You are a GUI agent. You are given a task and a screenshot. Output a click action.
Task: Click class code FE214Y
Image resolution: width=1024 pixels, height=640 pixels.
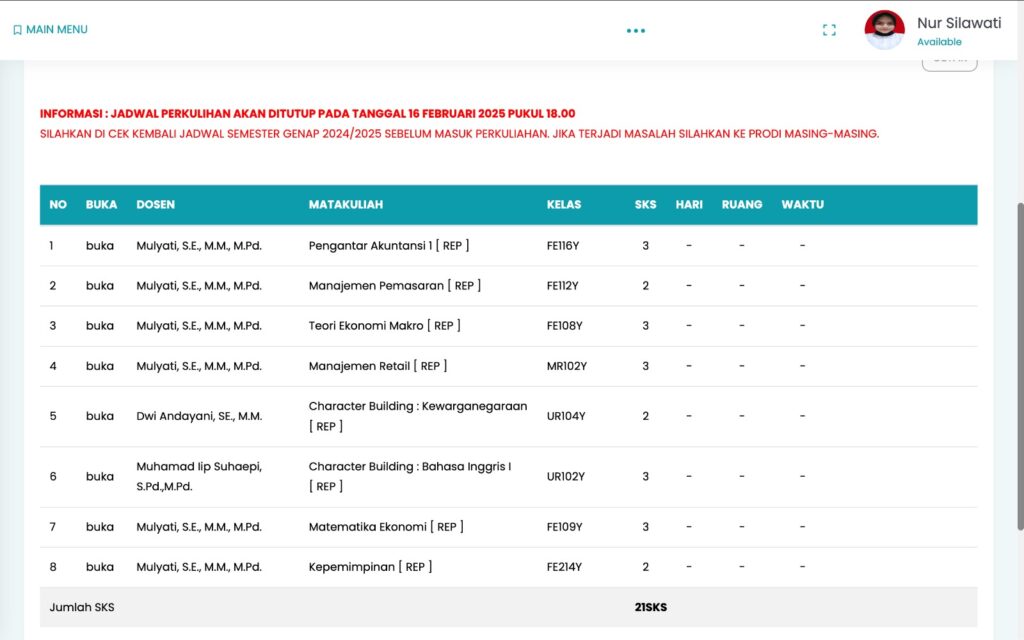564,567
